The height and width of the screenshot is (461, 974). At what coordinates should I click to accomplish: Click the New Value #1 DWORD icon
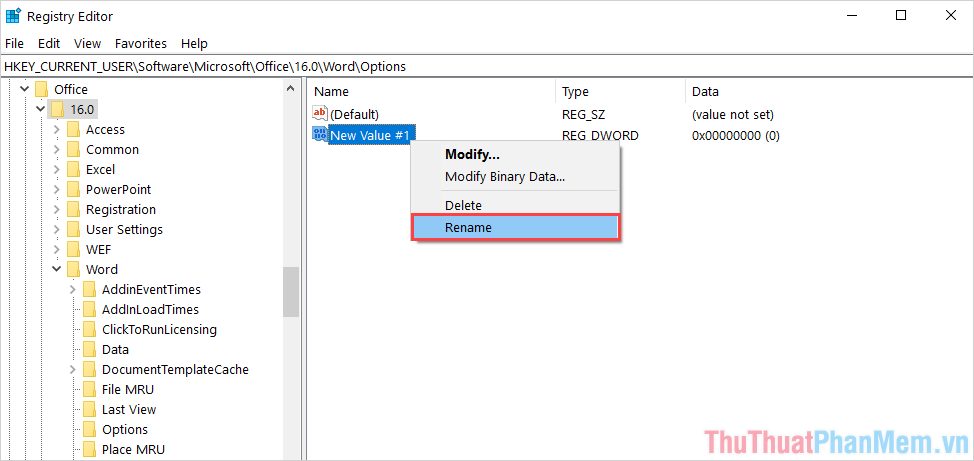pos(319,134)
